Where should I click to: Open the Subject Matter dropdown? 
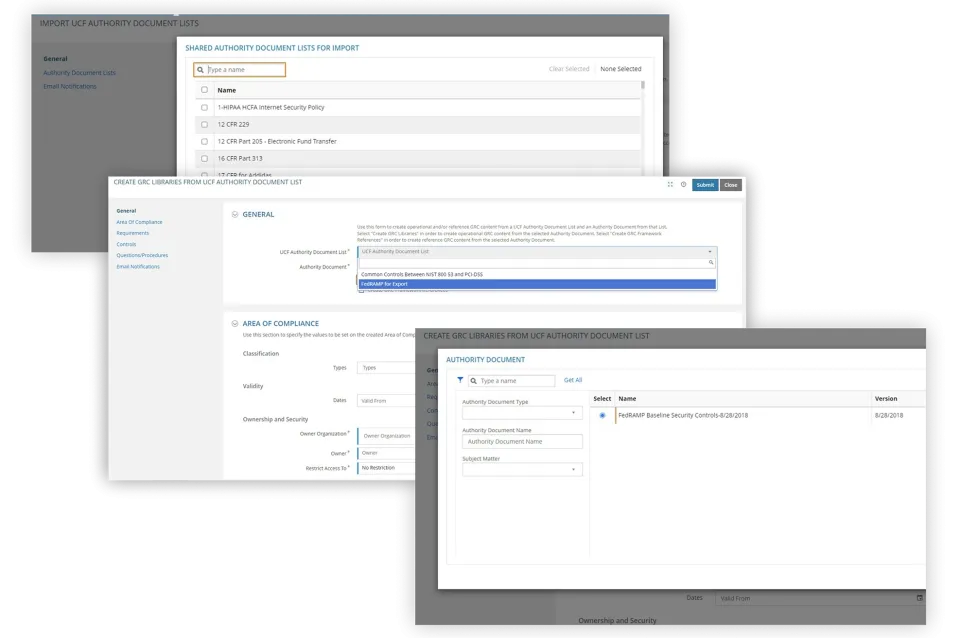pyautogui.click(x=522, y=469)
